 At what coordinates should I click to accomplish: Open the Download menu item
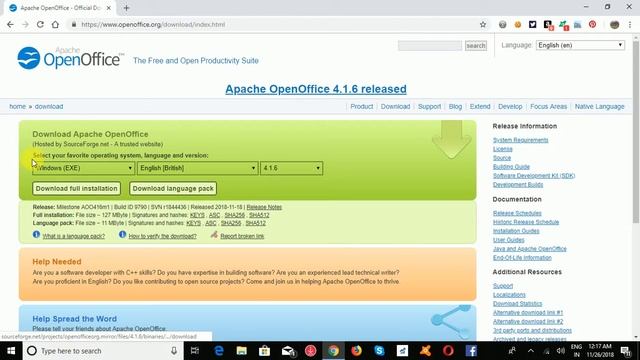pos(396,107)
